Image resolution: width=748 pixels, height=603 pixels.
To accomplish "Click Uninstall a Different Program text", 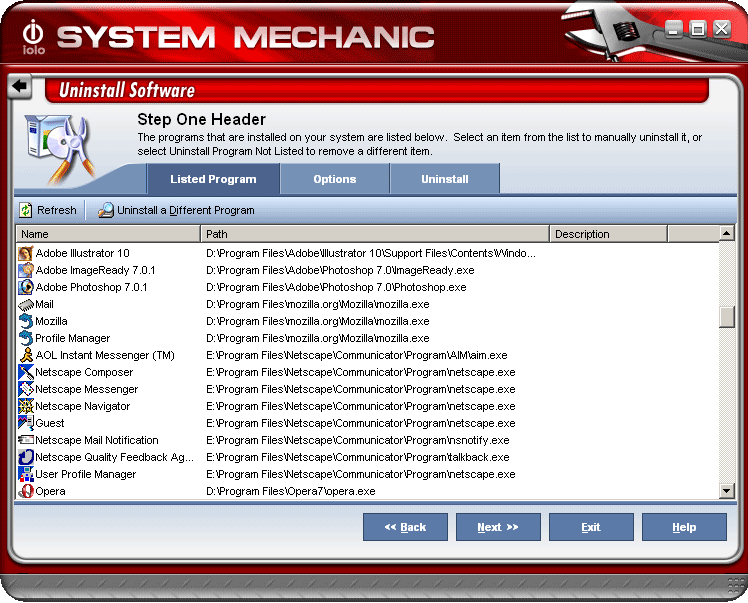I will [x=186, y=210].
